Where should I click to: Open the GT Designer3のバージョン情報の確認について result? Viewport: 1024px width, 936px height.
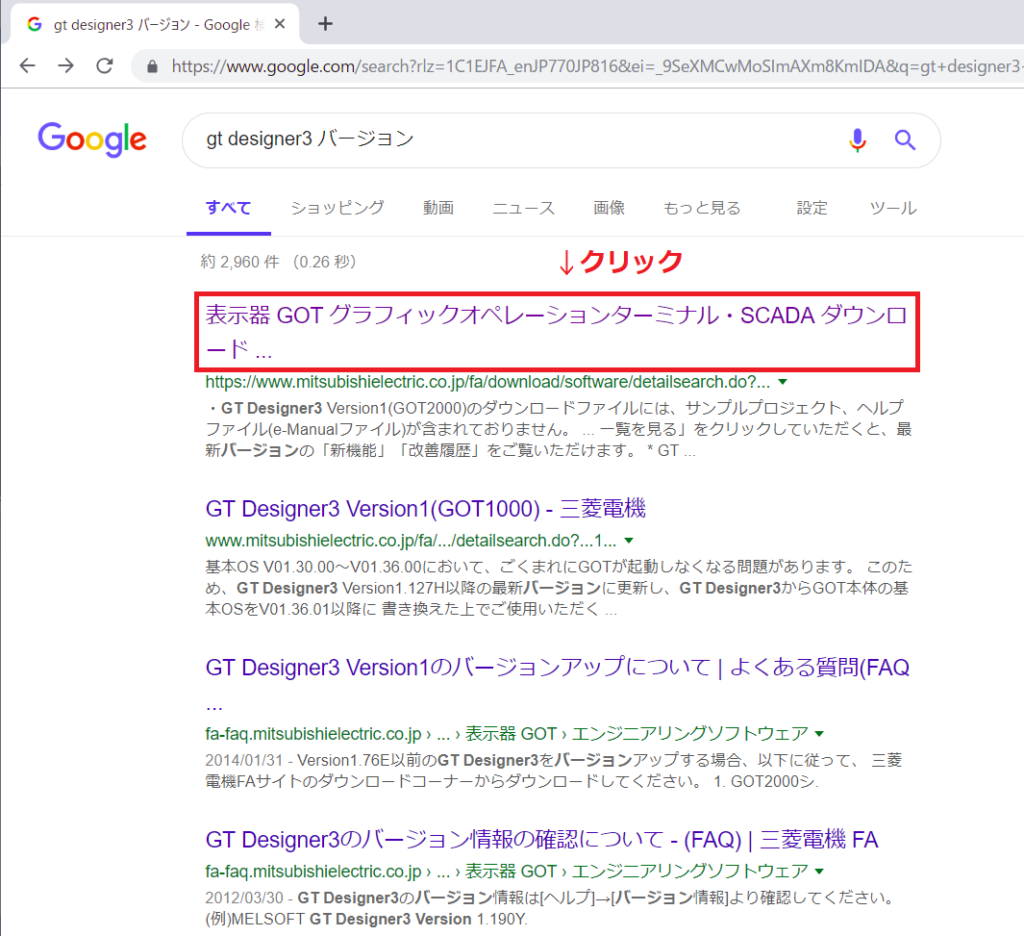pos(541,839)
